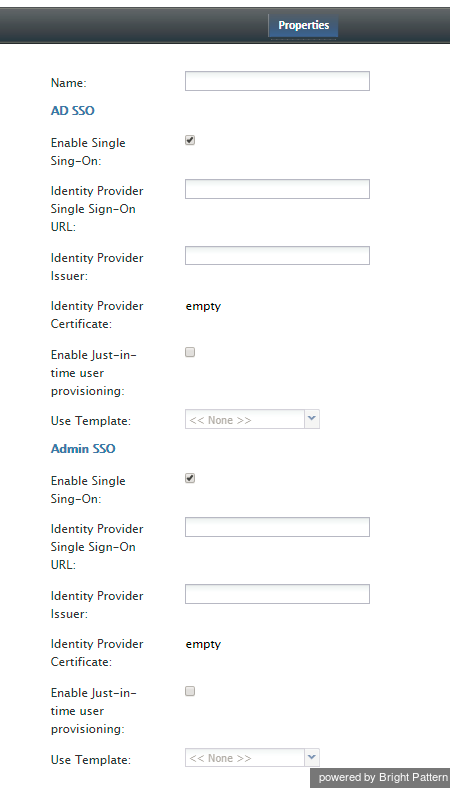Open the Properties tab
This screenshot has height=788, width=450.
click(303, 25)
